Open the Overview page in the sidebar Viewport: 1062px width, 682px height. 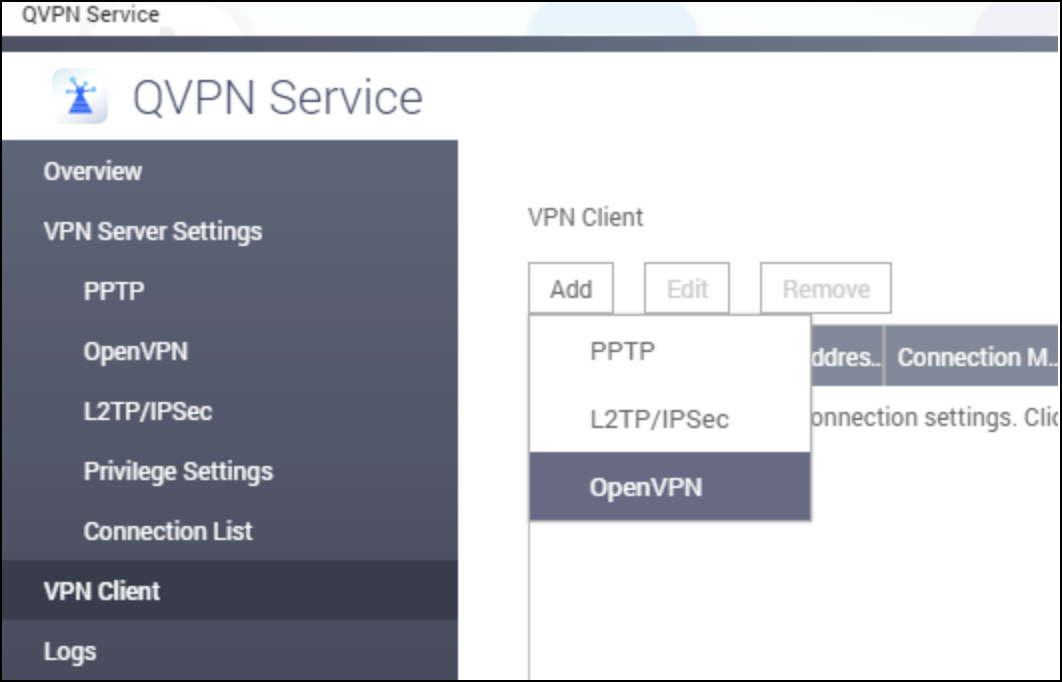coord(93,171)
